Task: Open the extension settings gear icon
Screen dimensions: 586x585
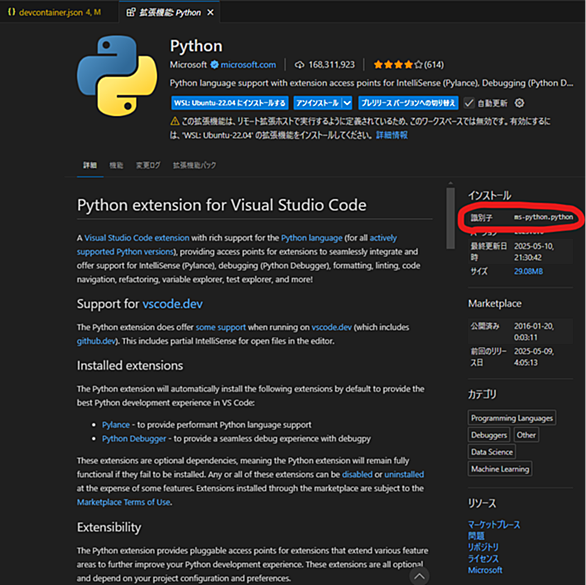Action: (519, 103)
